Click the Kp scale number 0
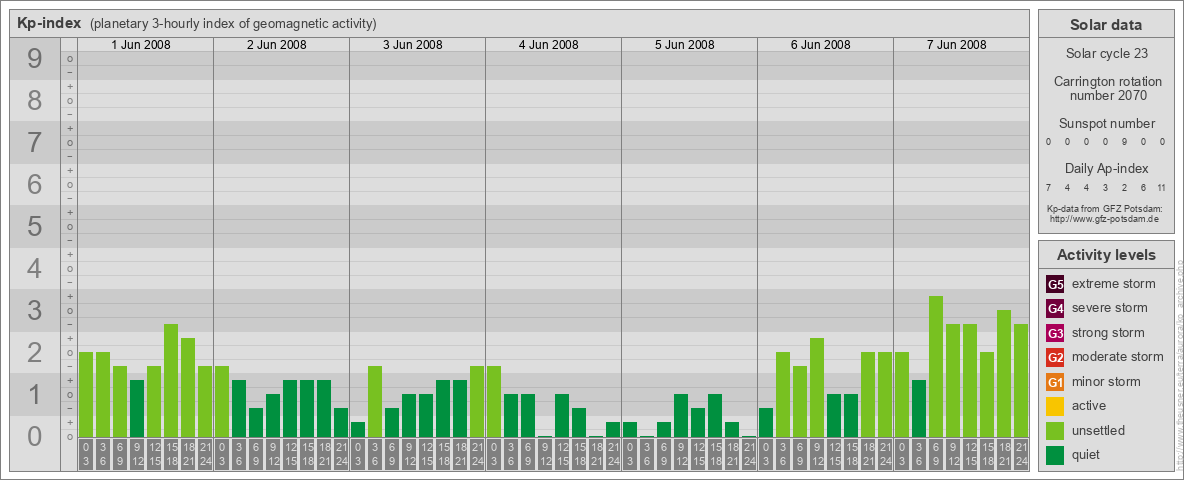The height and width of the screenshot is (480, 1184). [35, 435]
